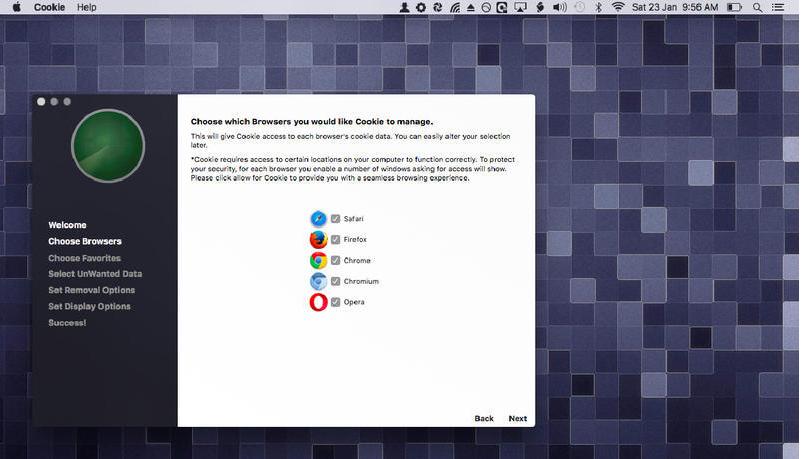Toggle the Chromium checkbox off

pyautogui.click(x=336, y=281)
